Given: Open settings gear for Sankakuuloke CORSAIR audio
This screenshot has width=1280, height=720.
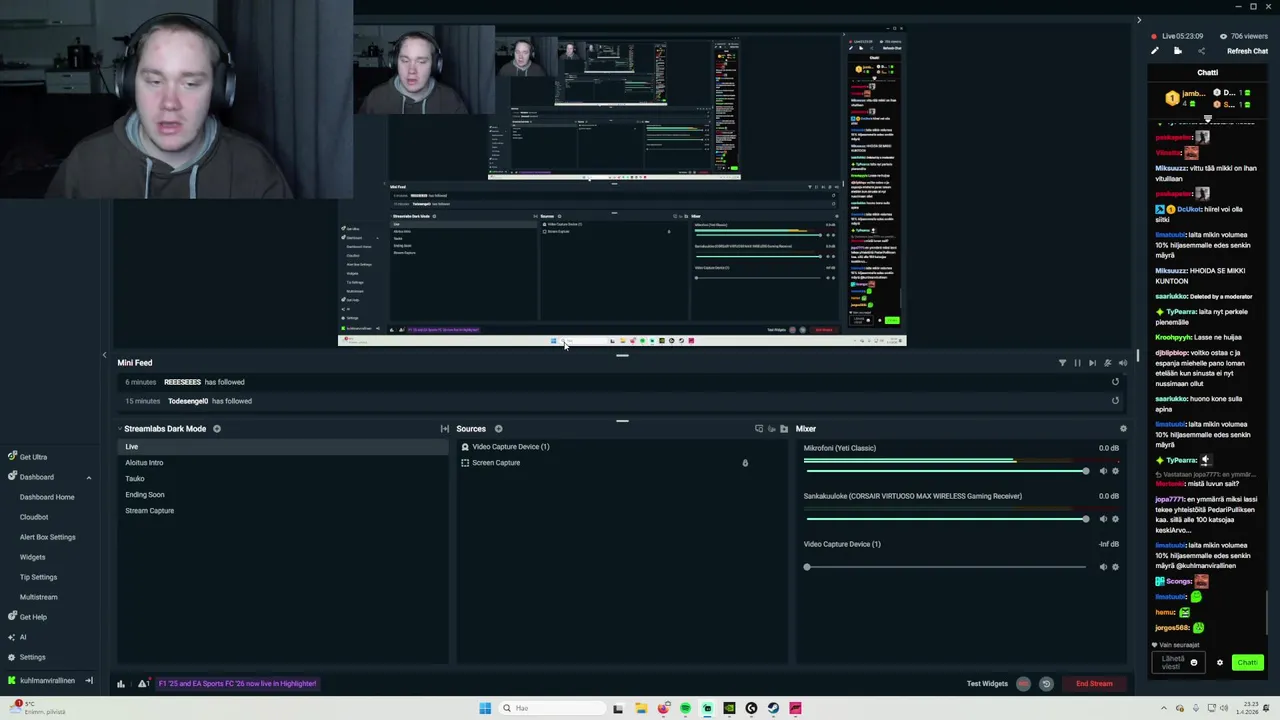Looking at the screenshot, I should [1115, 519].
